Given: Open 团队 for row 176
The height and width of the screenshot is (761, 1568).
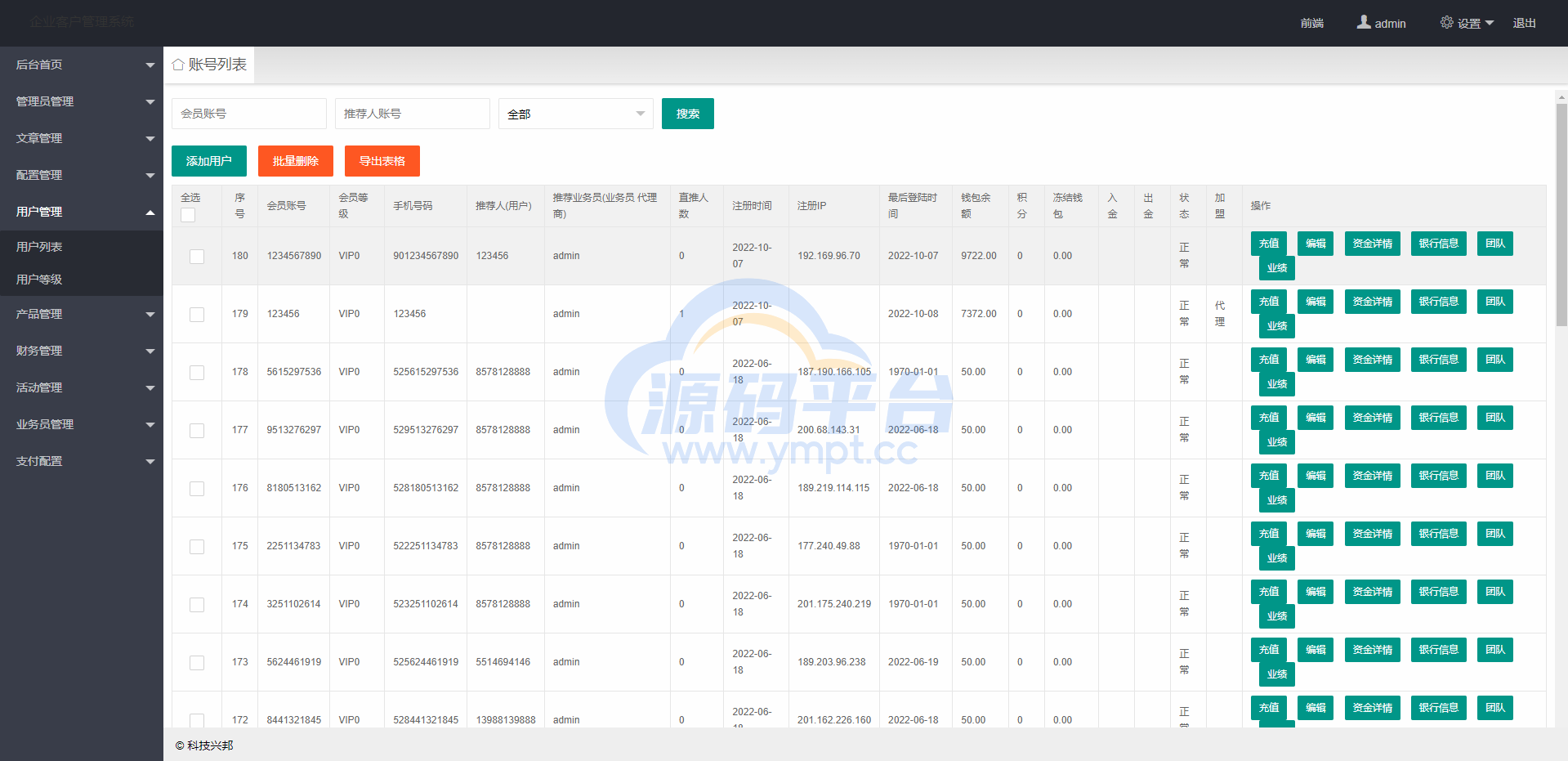Looking at the screenshot, I should point(1495,476).
